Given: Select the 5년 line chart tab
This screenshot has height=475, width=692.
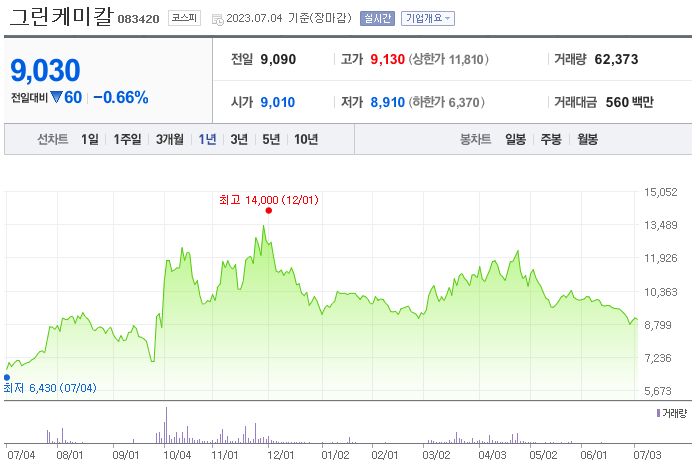Looking at the screenshot, I should pyautogui.click(x=271, y=139).
